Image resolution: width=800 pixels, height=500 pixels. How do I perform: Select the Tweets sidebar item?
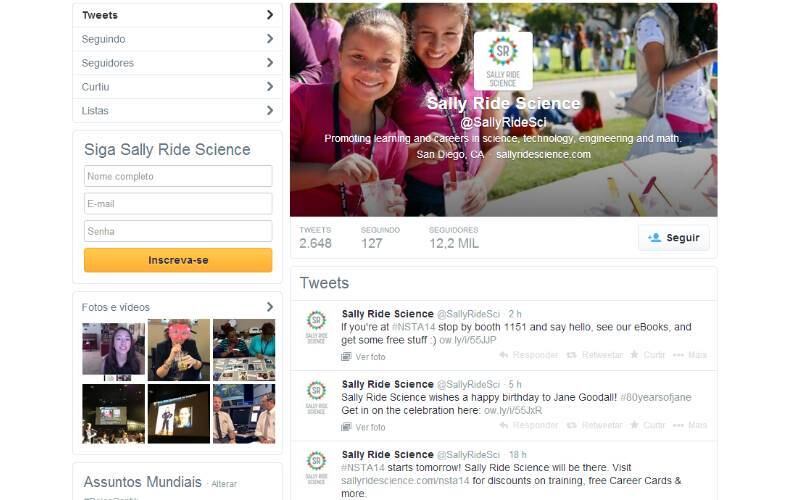tap(178, 15)
